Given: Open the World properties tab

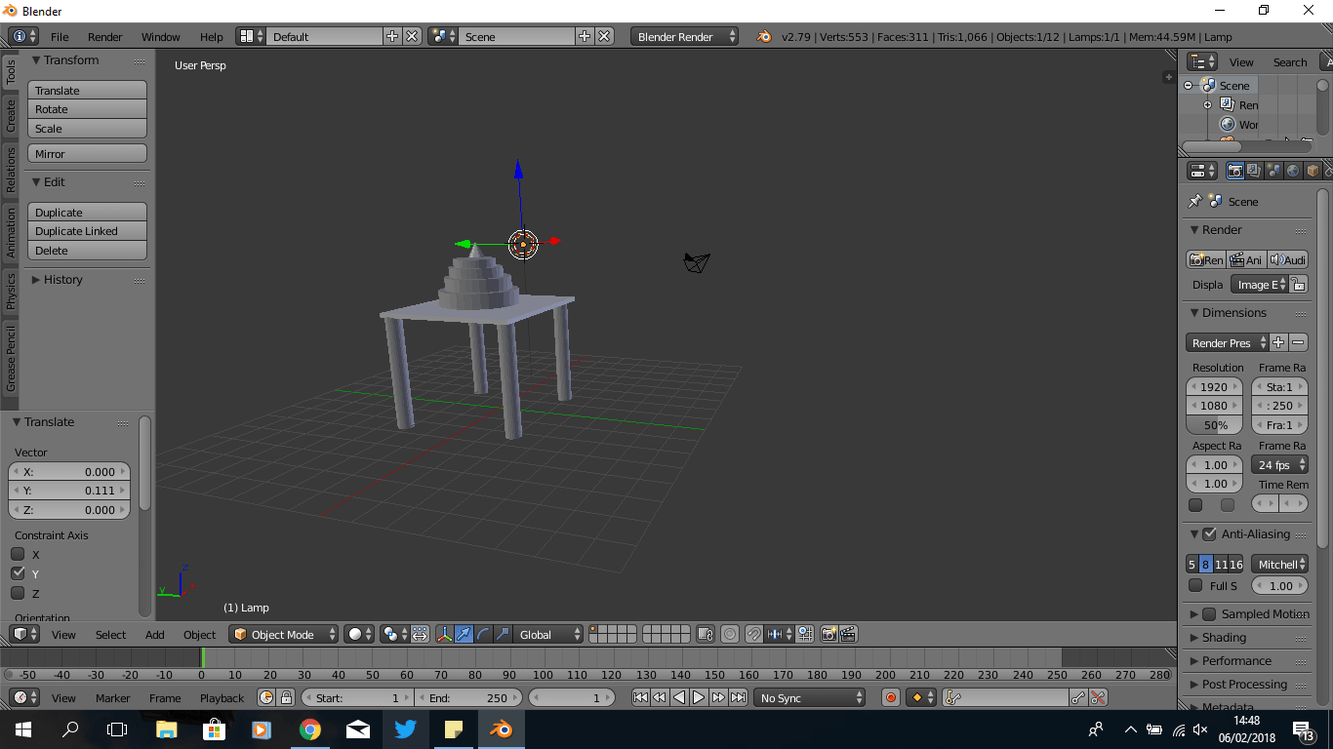Looking at the screenshot, I should (1291, 169).
